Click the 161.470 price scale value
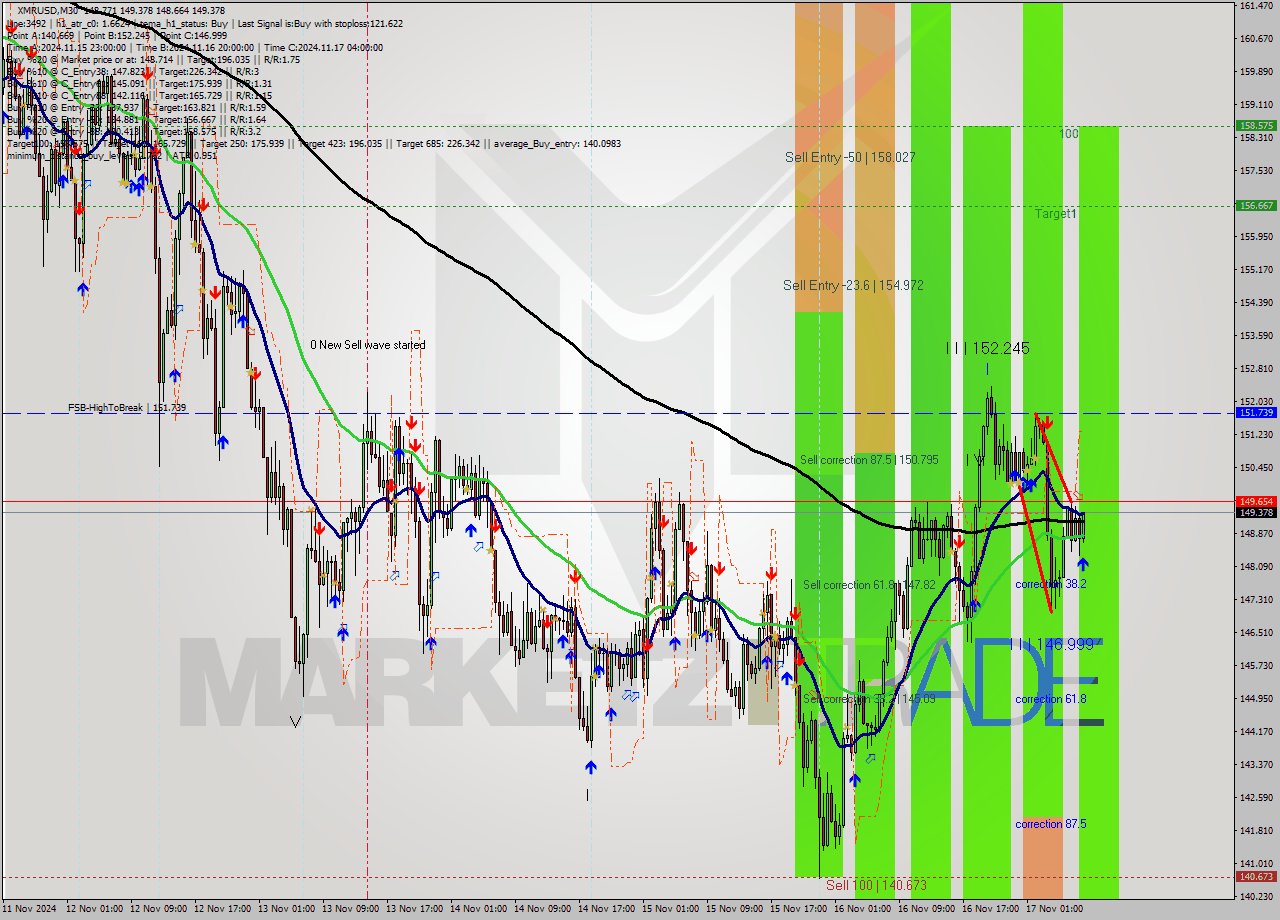This screenshot has height=920, width=1280. point(1256,6)
